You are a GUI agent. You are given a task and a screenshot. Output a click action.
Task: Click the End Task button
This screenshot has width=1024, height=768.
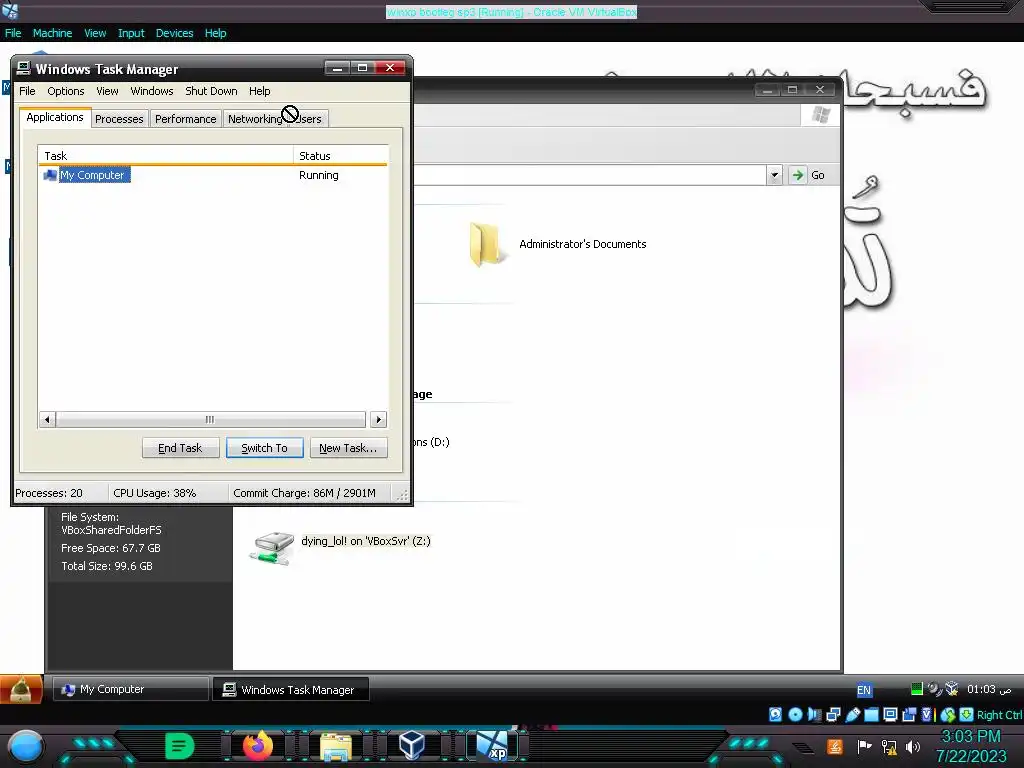180,448
